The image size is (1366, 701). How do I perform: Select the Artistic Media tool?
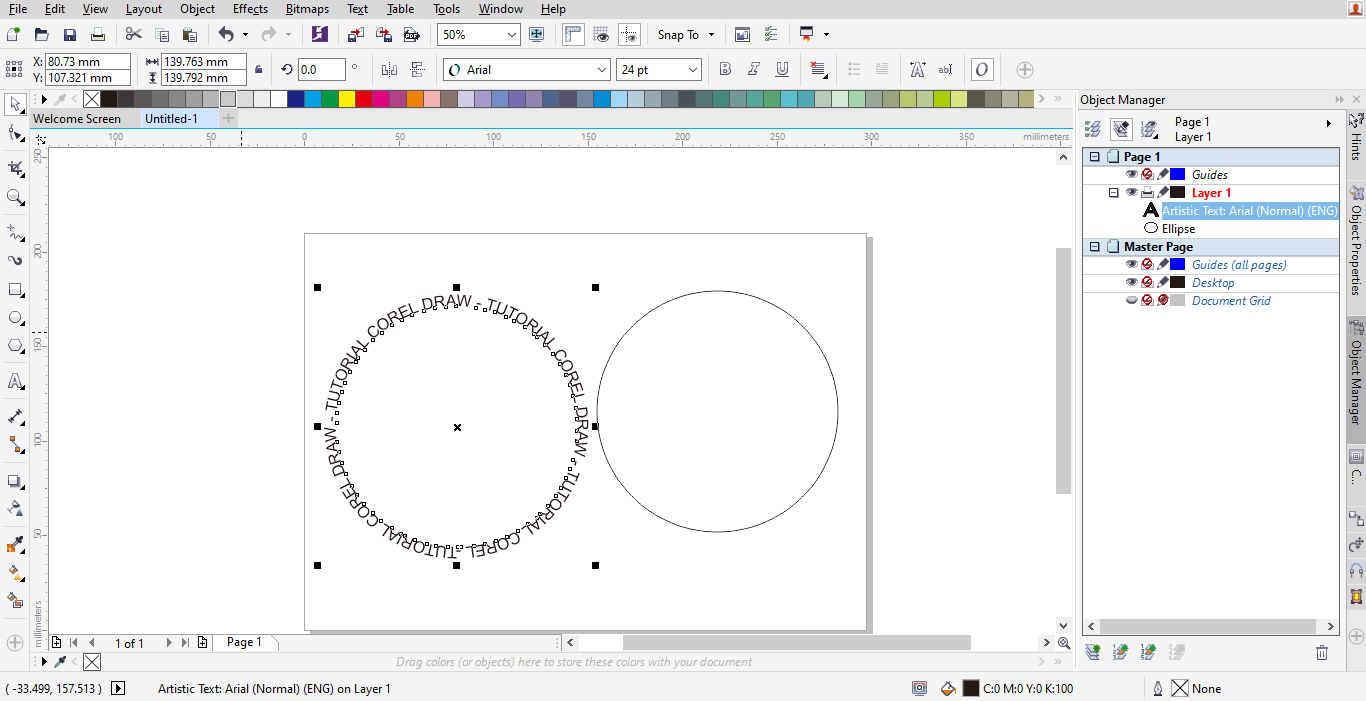(15, 261)
